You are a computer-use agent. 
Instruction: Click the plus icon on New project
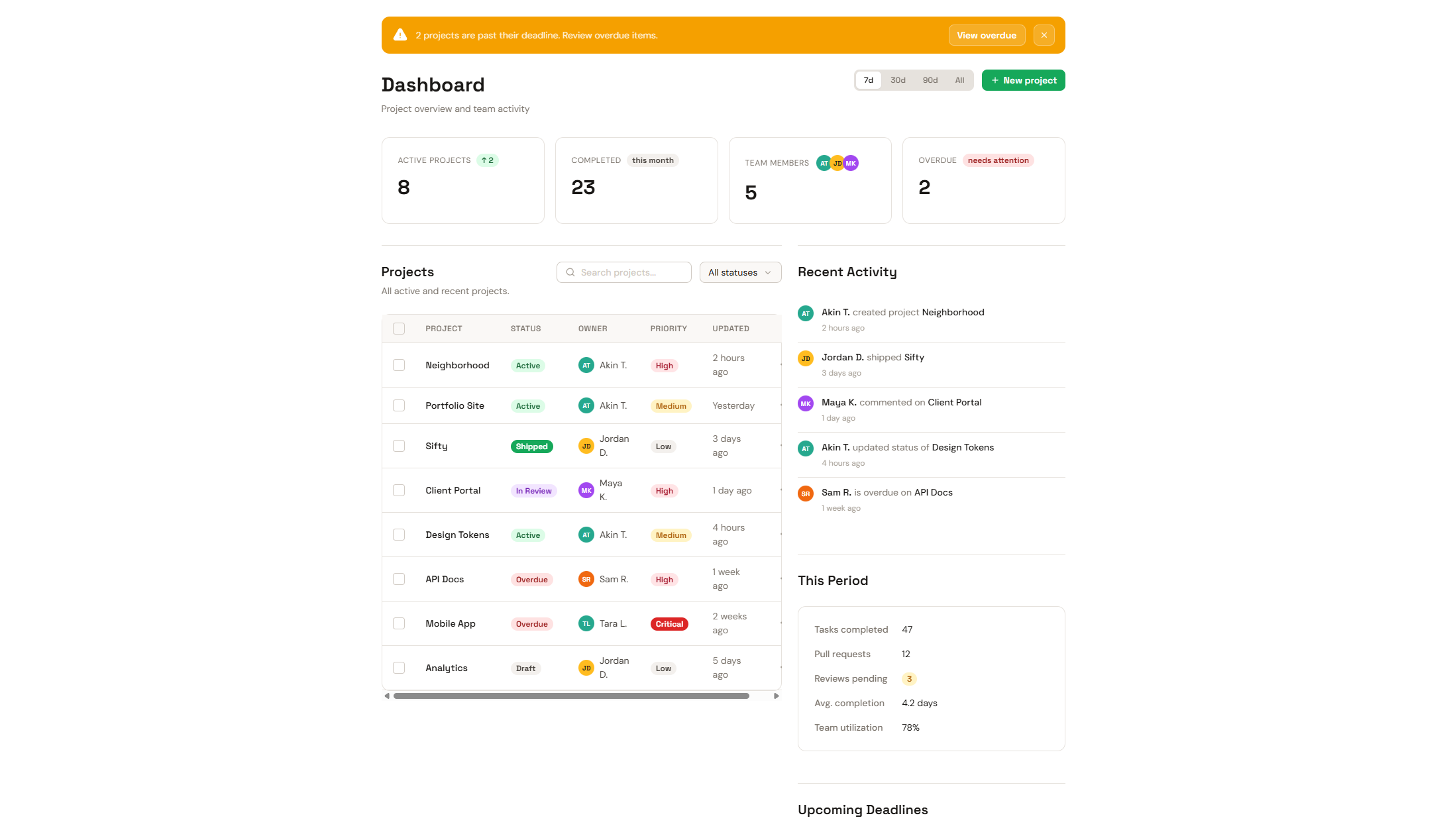995,80
